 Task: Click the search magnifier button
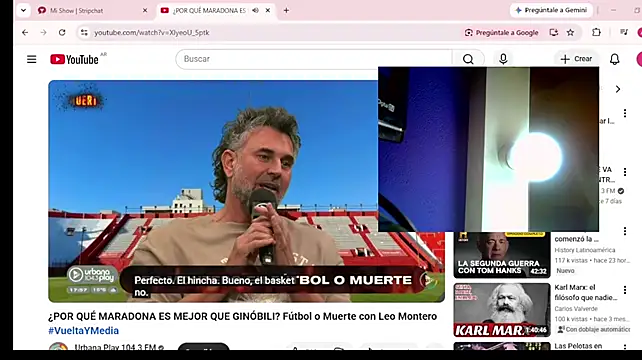[468, 59]
